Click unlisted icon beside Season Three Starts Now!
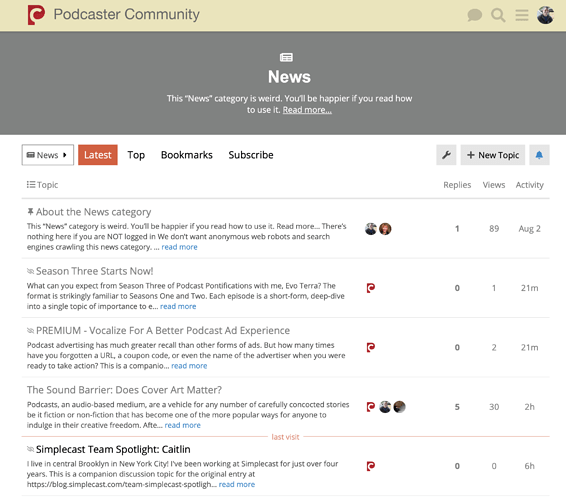Screen dimensions: 566x500 point(30,271)
